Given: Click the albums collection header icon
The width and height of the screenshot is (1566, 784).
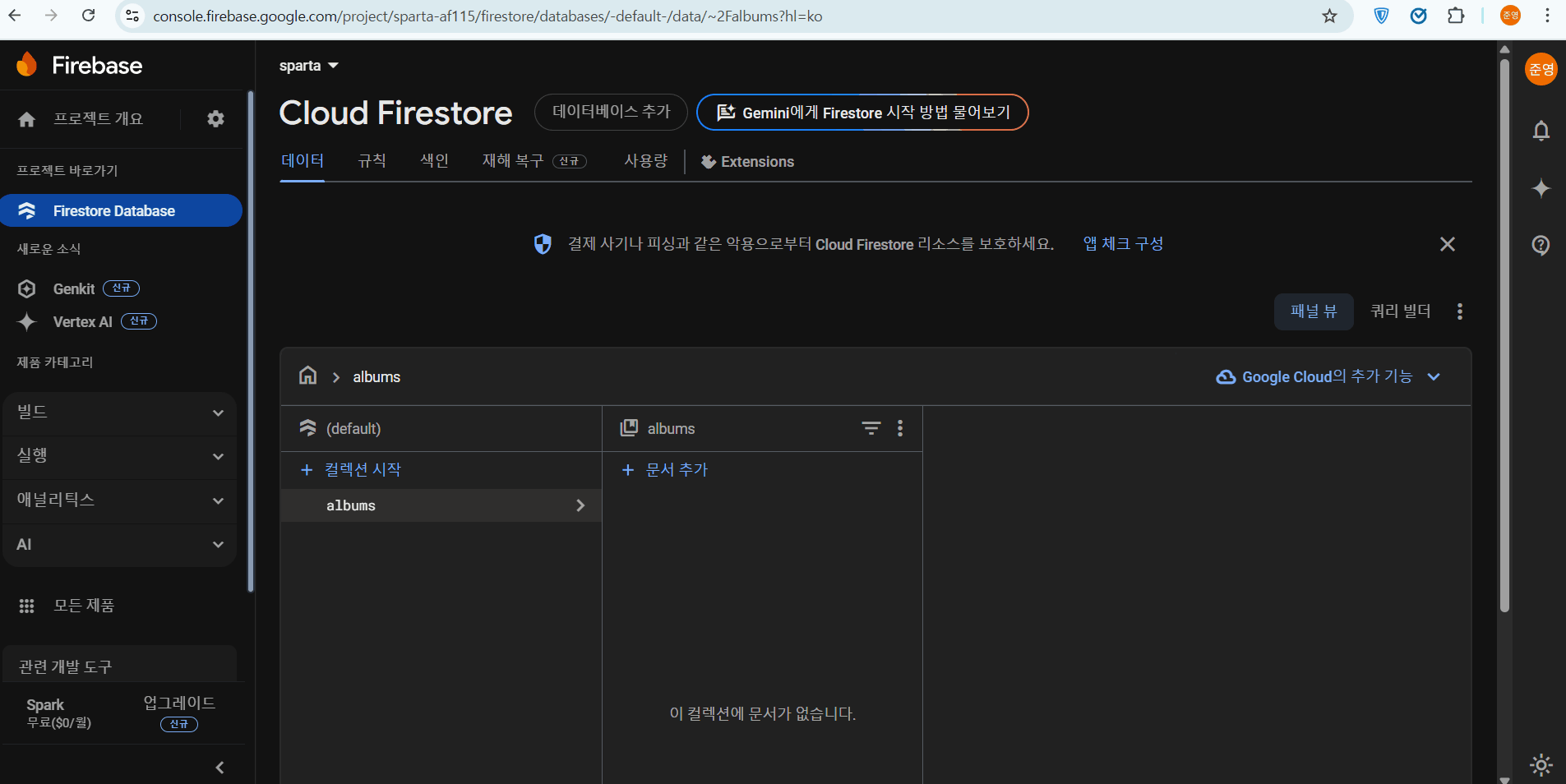Looking at the screenshot, I should [629, 428].
